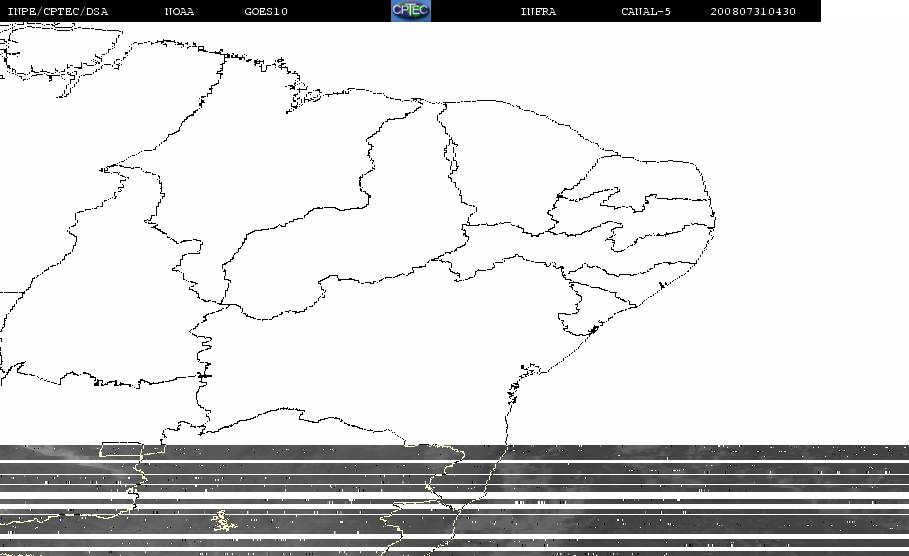This screenshot has height=556, width=909.
Task: Click the rectangular Distrito Federal outline
Action: 121,449
